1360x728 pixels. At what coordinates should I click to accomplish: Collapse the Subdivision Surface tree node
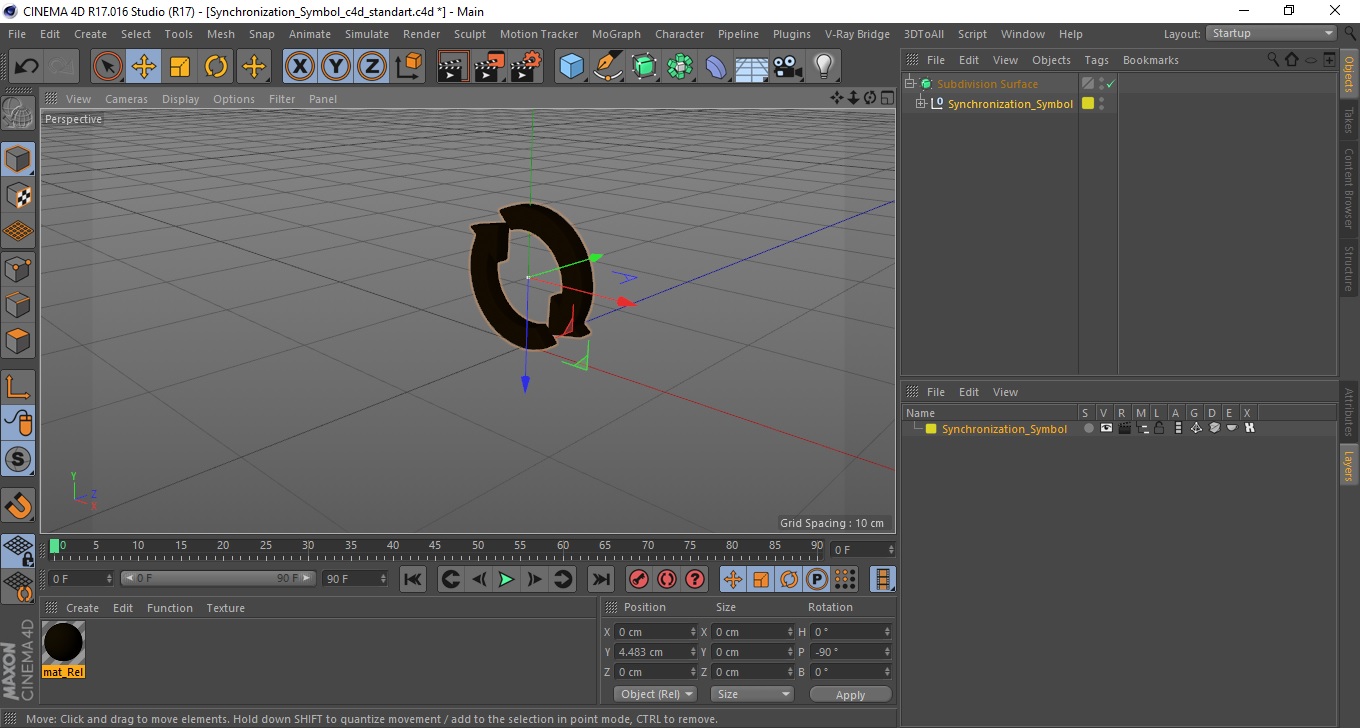[x=910, y=84]
